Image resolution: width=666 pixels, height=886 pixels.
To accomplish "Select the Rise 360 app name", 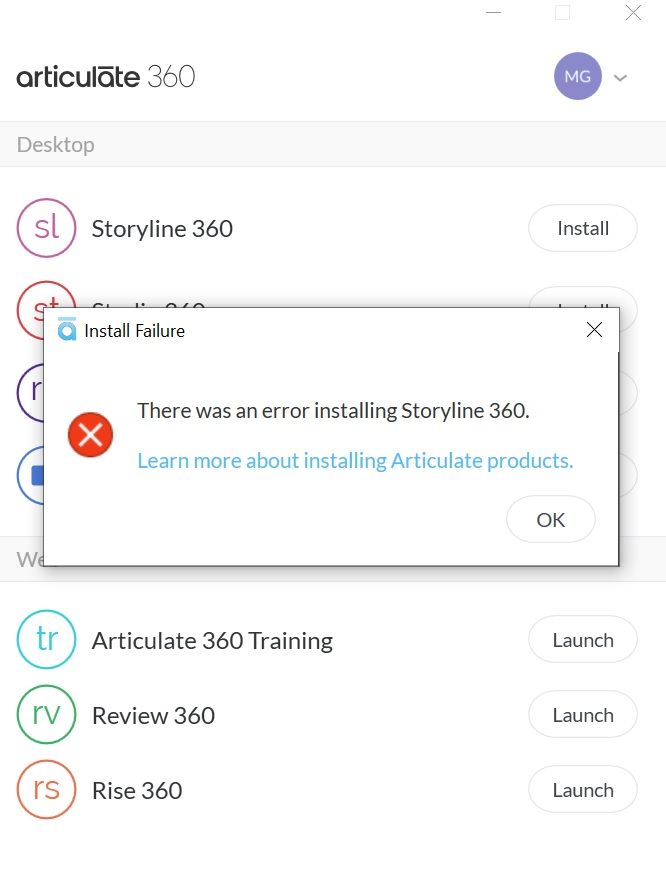I will click(137, 790).
